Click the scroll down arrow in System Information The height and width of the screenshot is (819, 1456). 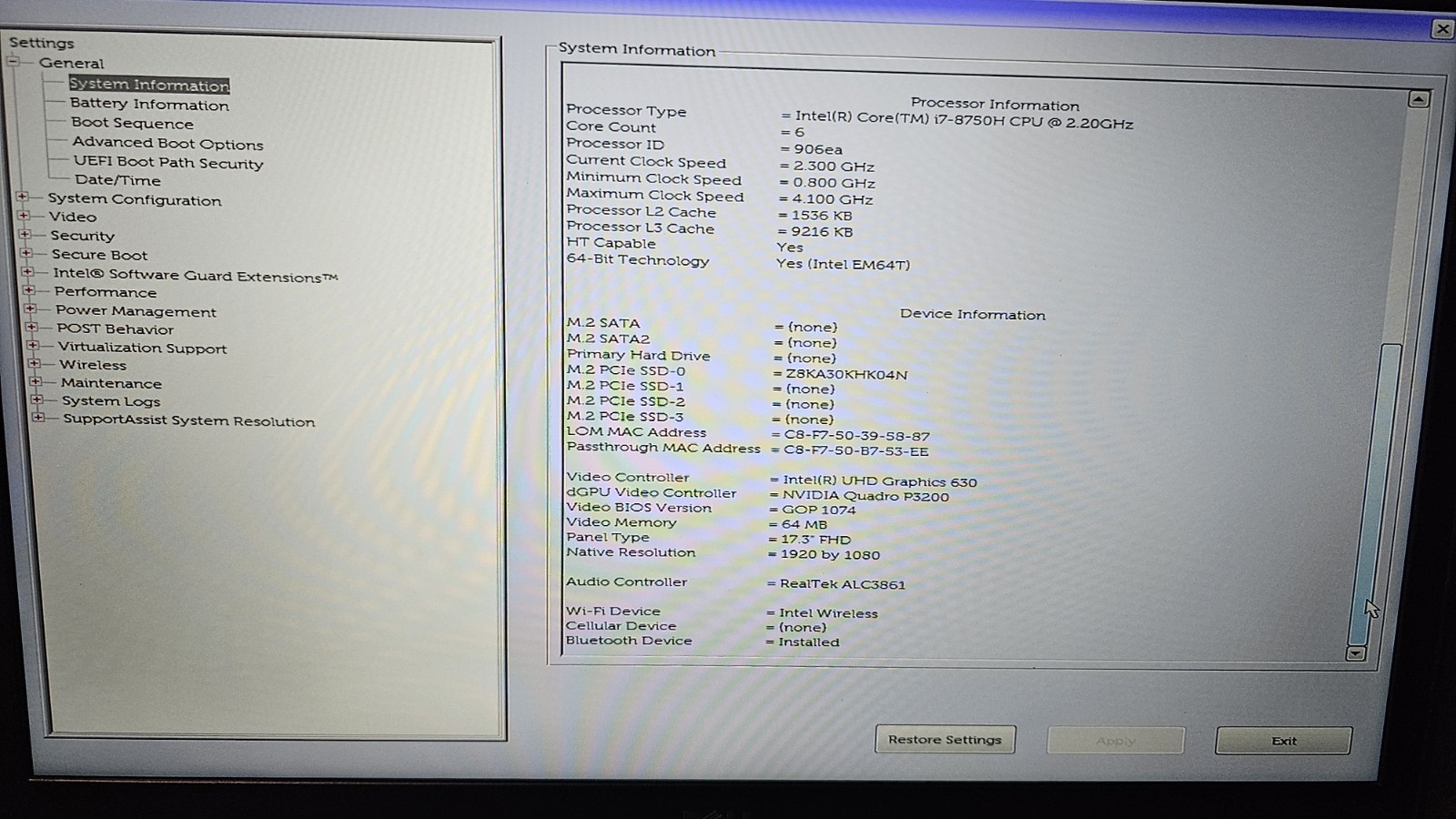click(x=1356, y=653)
